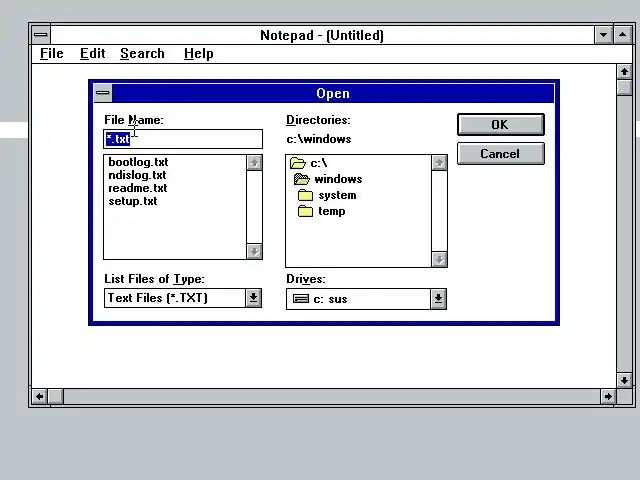
Task: Click OK in the Open dialog
Action: coord(500,124)
